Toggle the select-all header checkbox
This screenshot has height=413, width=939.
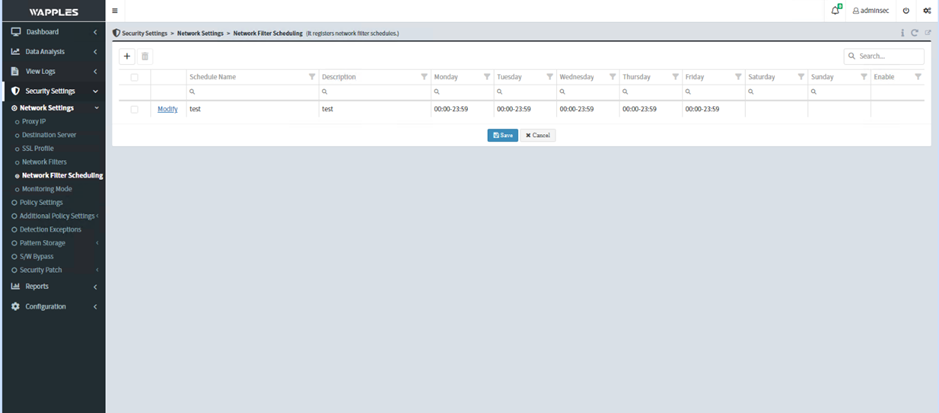pos(134,77)
